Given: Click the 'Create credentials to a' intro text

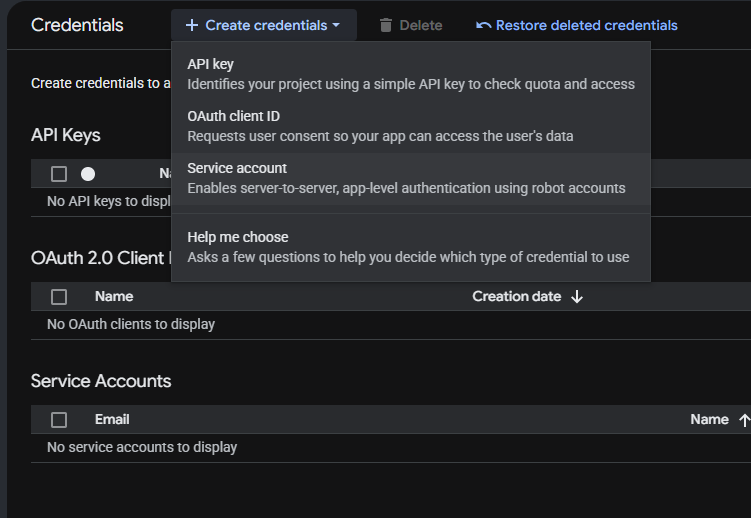Looking at the screenshot, I should tap(101, 83).
